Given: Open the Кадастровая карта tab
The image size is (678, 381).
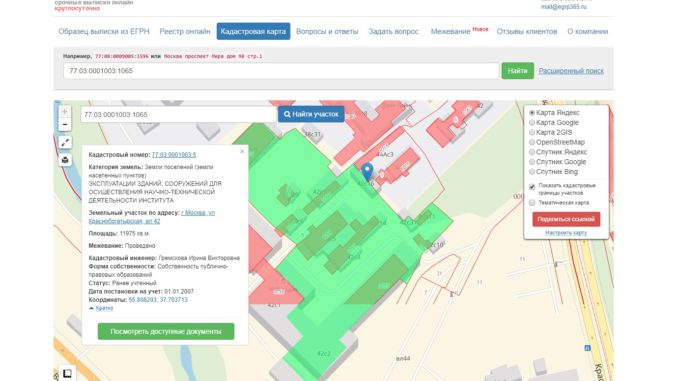Looking at the screenshot, I should (253, 31).
